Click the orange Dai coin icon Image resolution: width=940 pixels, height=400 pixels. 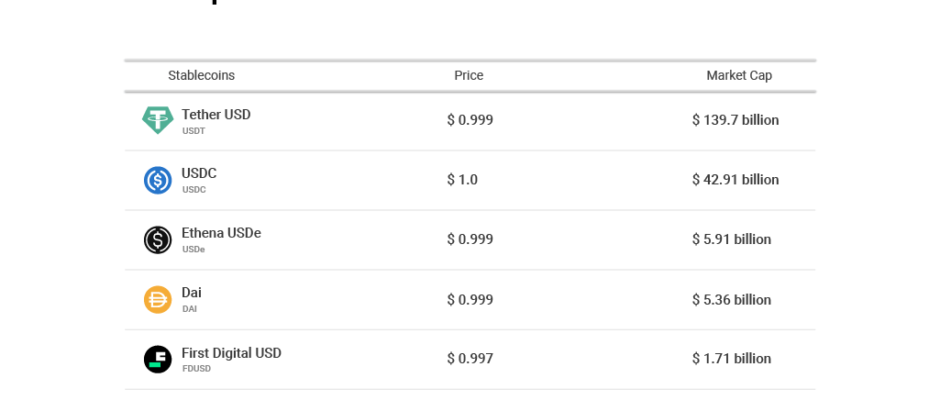[158, 299]
